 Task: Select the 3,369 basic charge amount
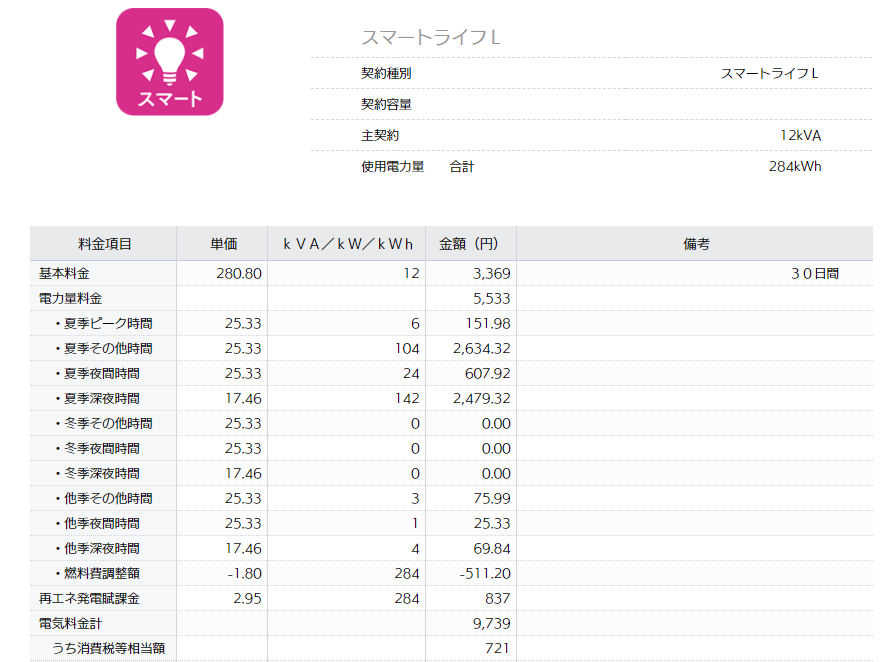[491, 274]
